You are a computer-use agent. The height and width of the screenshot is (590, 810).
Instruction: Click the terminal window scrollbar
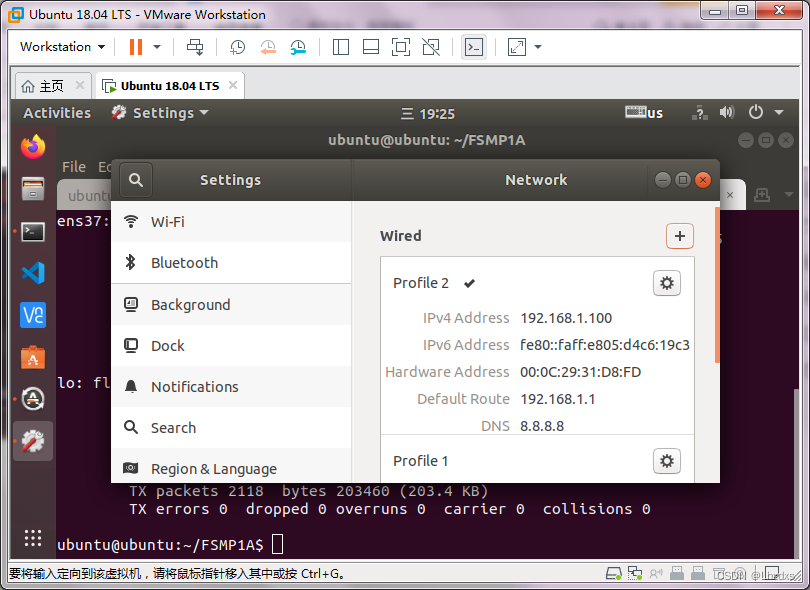pyautogui.click(x=796, y=473)
